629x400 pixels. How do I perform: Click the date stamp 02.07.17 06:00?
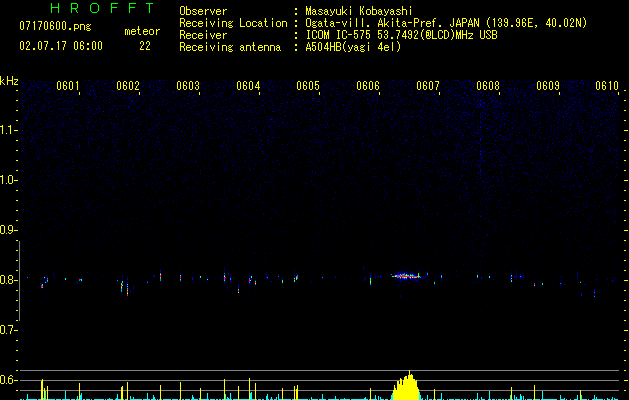click(x=61, y=46)
